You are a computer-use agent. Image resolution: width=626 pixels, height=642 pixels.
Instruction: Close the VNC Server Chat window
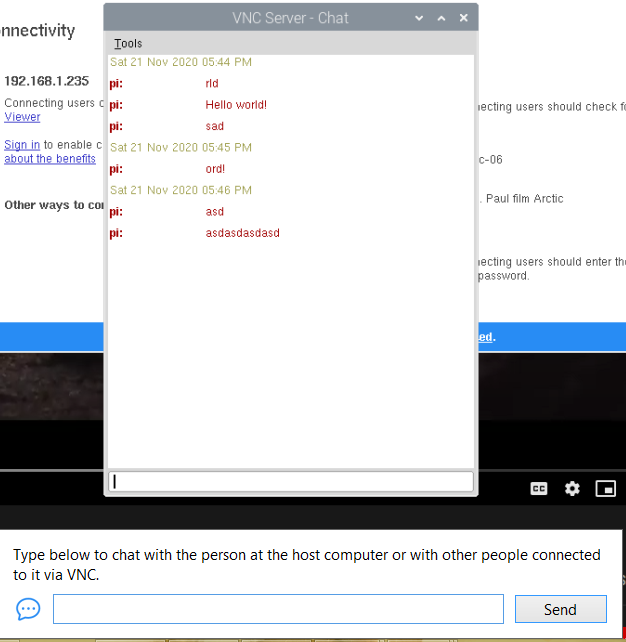click(463, 18)
